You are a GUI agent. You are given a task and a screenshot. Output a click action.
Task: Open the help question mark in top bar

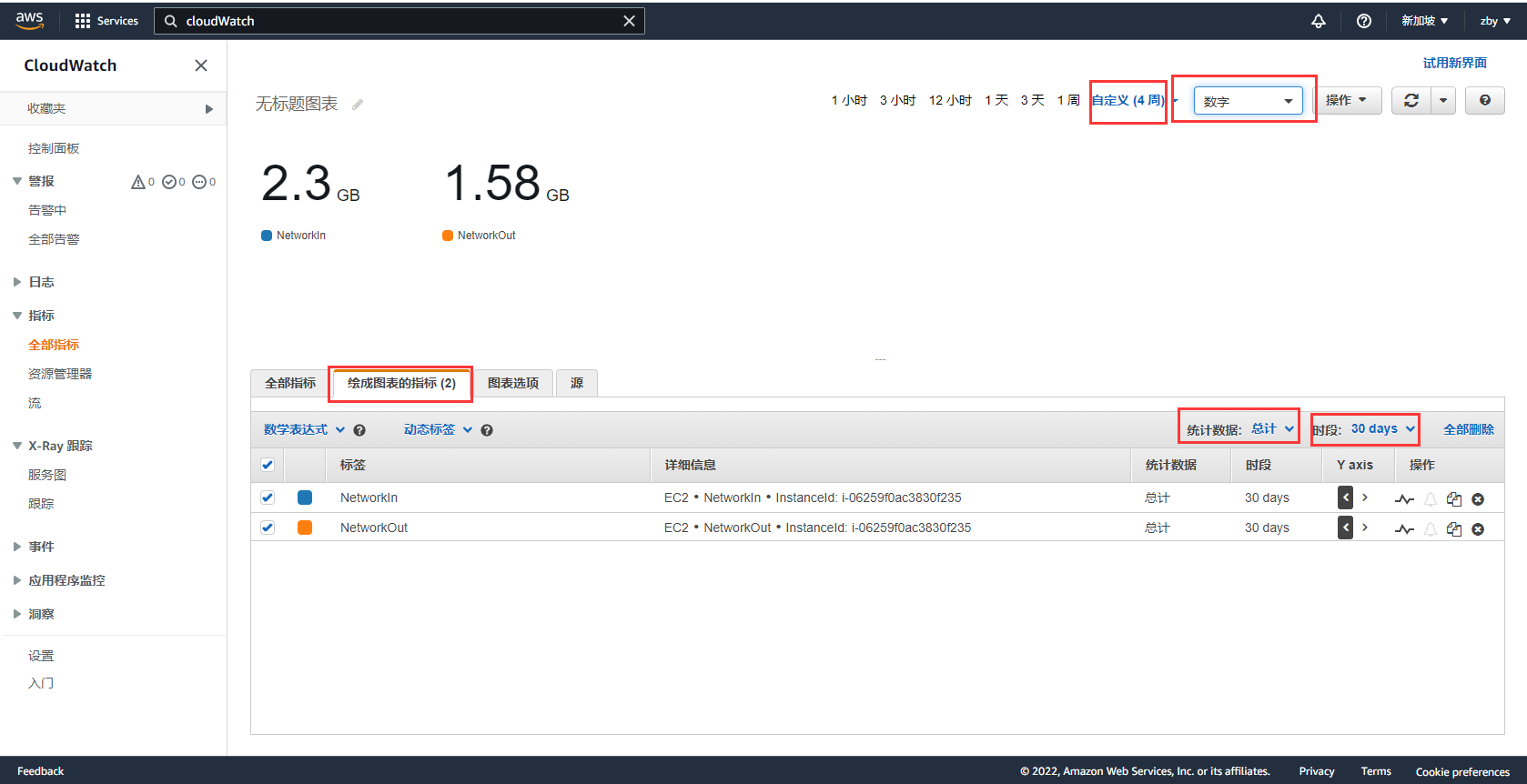coord(1363,21)
